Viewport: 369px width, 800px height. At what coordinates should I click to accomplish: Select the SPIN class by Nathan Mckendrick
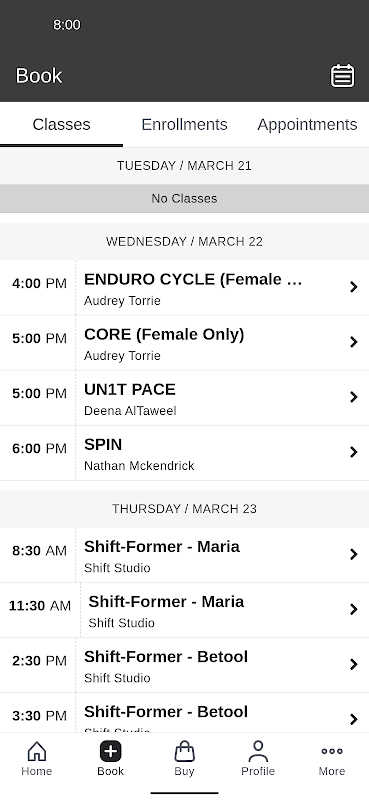[184, 453]
